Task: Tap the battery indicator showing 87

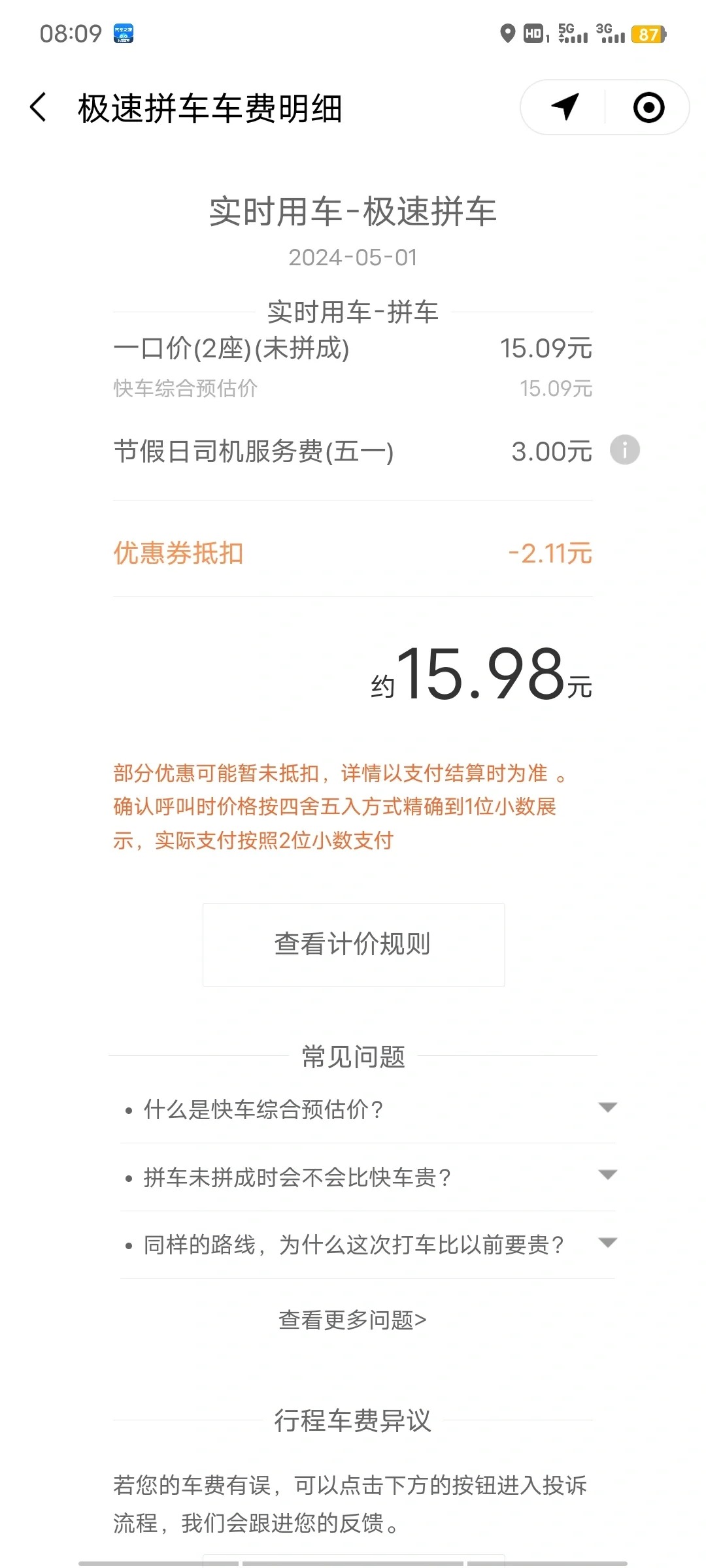Action: coord(648,34)
